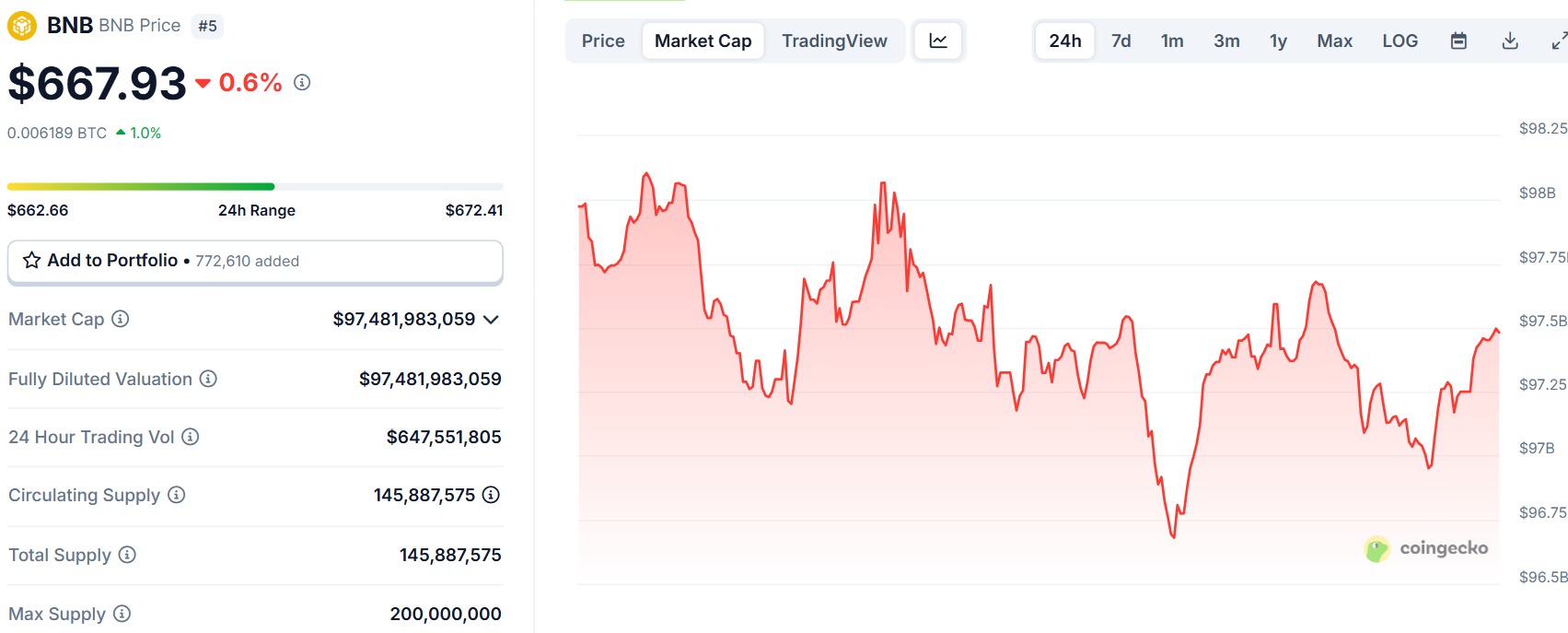Click the $98B y-axis label
This screenshot has width=1568, height=633.
(1537, 193)
